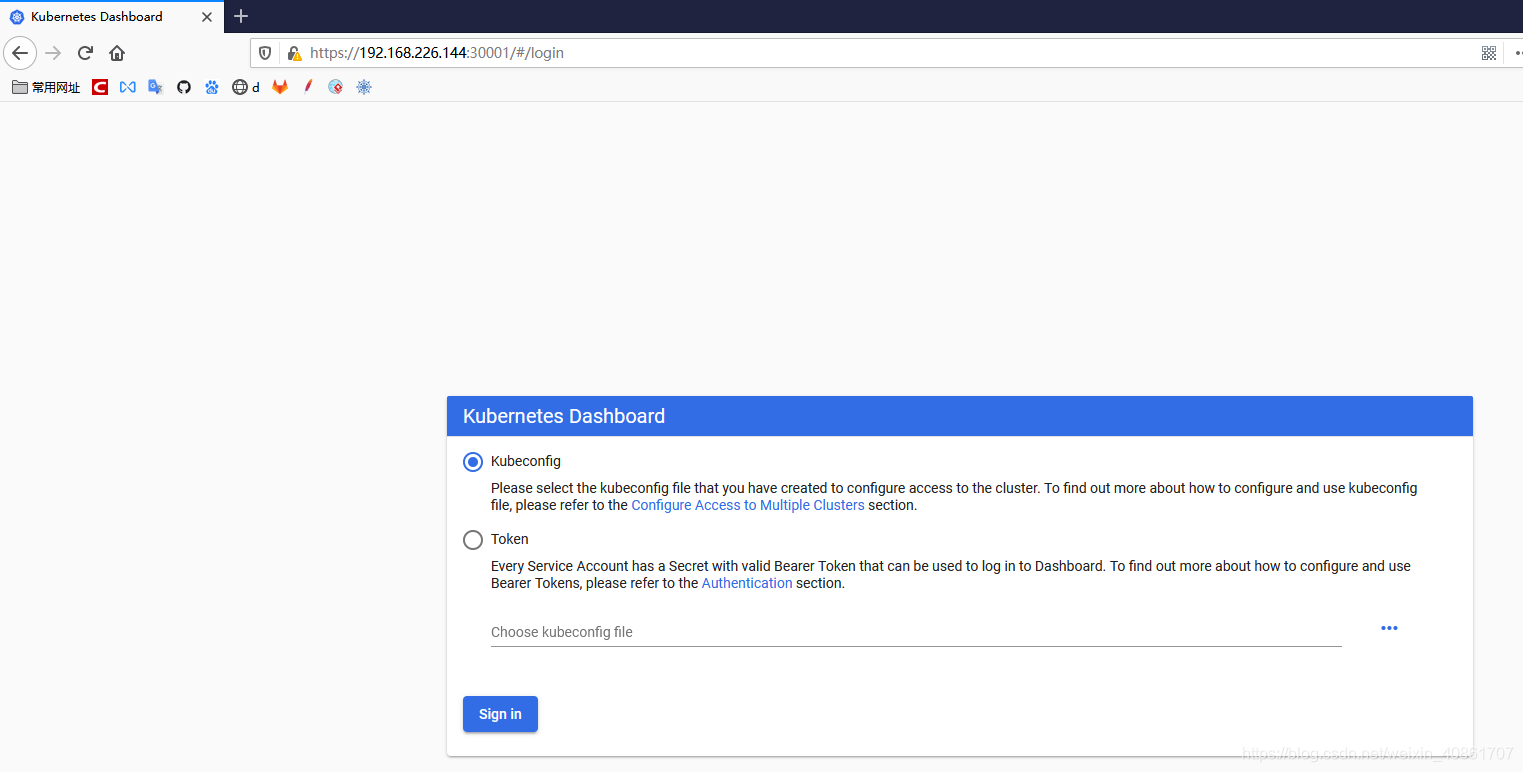Click the Choose kubeconfig file field
1523x772 pixels.
(916, 632)
